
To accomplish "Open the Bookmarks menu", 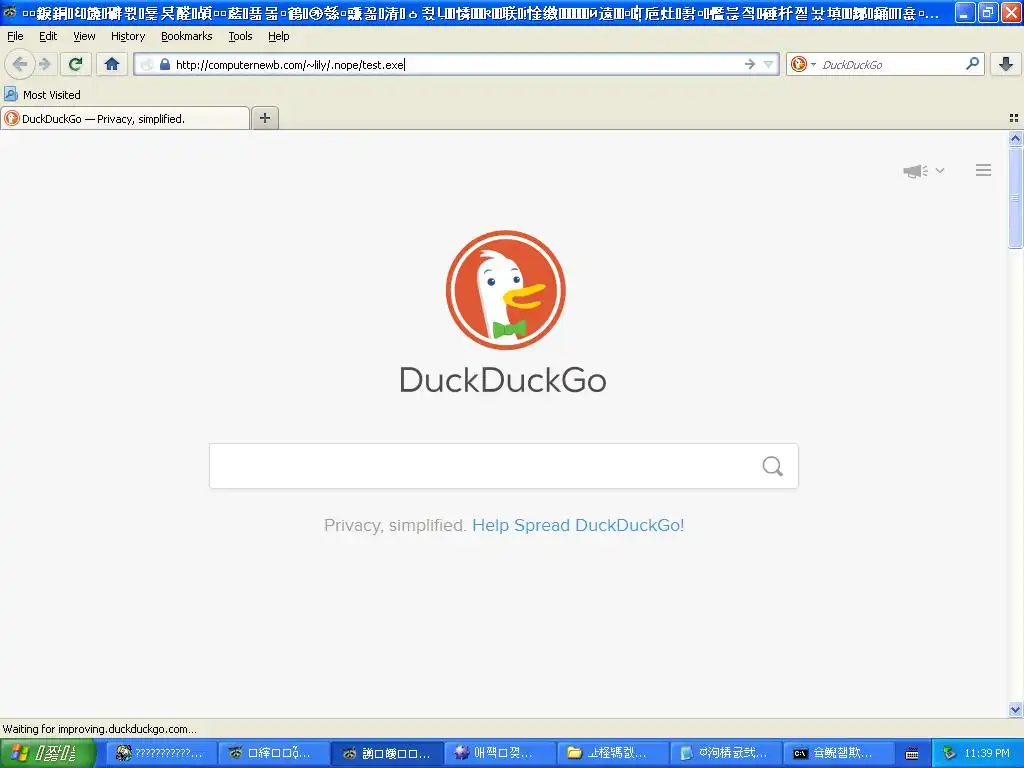I will tap(187, 36).
